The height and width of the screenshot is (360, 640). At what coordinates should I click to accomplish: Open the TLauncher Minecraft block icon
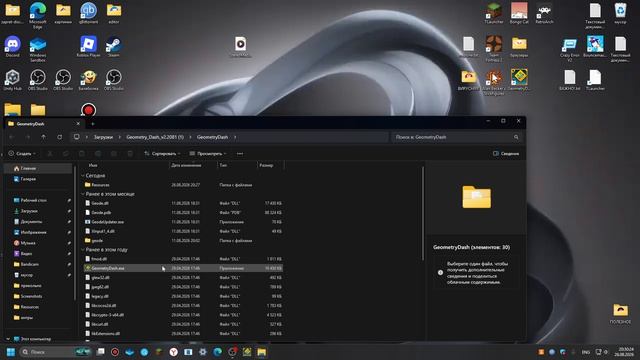(x=494, y=13)
